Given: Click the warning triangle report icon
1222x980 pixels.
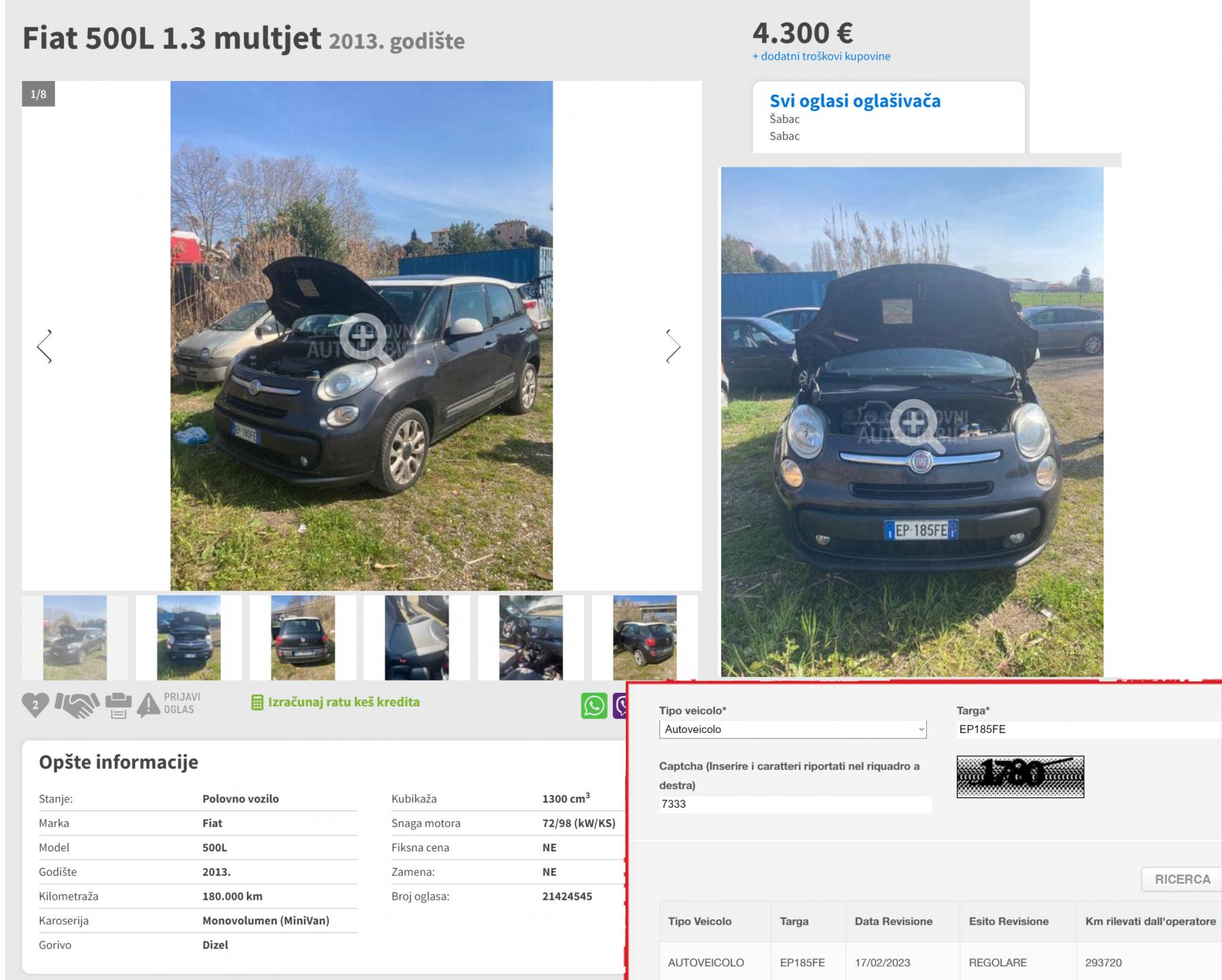Looking at the screenshot, I should point(148,705).
